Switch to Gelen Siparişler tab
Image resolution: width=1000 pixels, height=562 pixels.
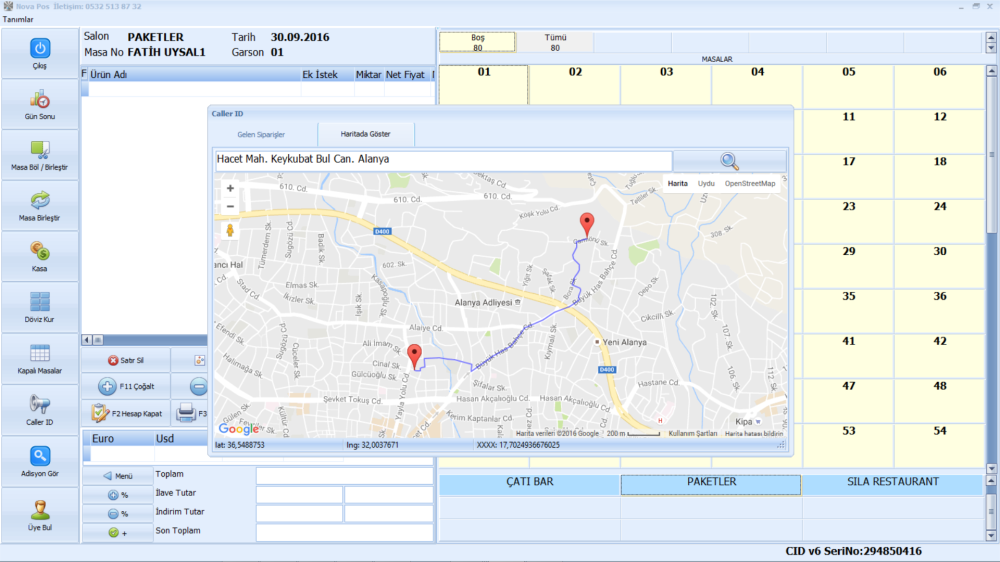[261, 134]
